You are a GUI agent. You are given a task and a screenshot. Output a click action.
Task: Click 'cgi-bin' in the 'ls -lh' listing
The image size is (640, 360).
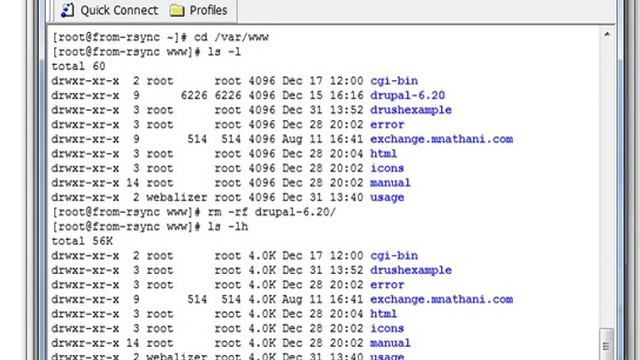point(394,256)
